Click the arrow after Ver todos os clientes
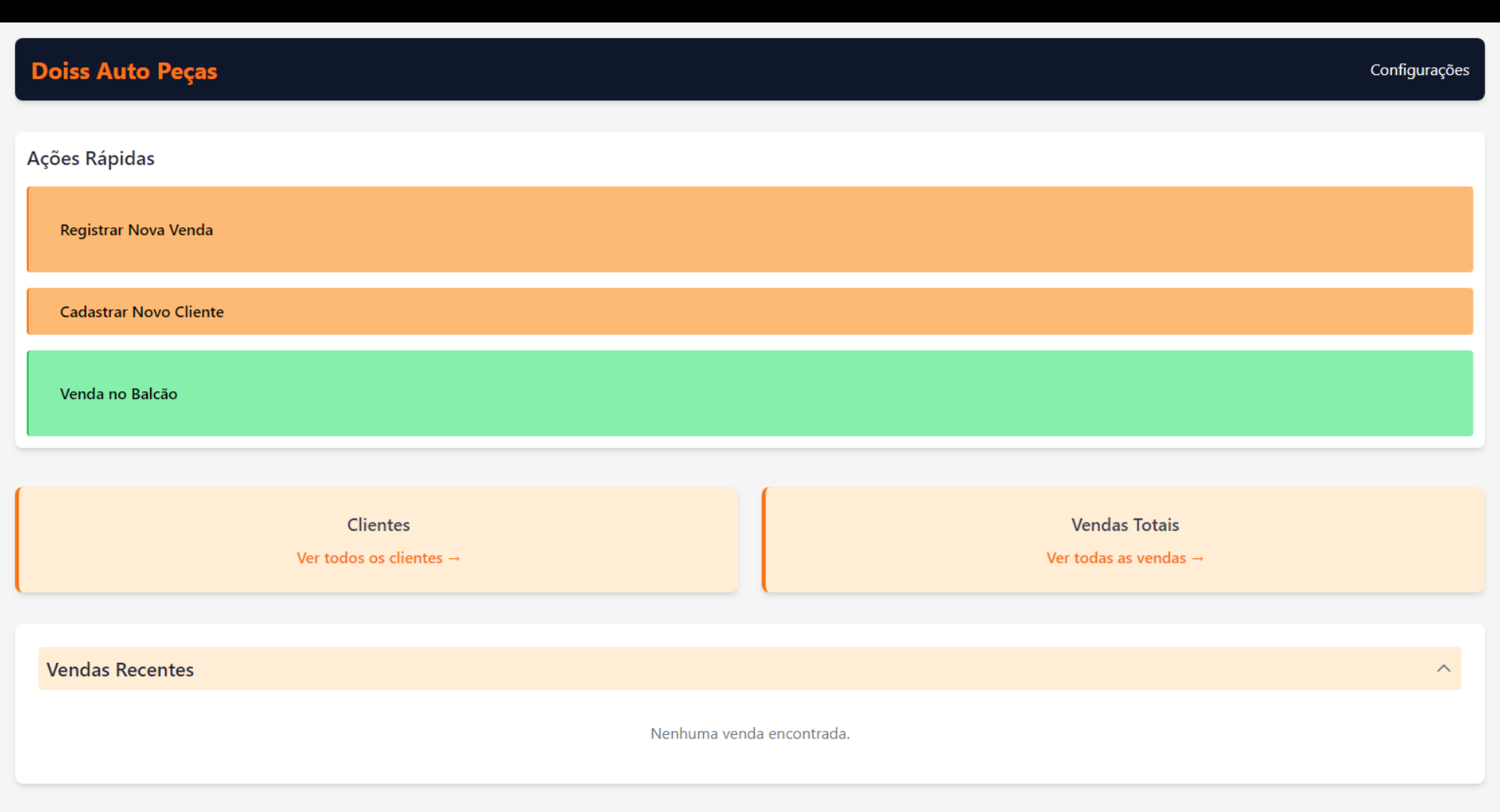This screenshot has width=1500, height=812. 454,559
